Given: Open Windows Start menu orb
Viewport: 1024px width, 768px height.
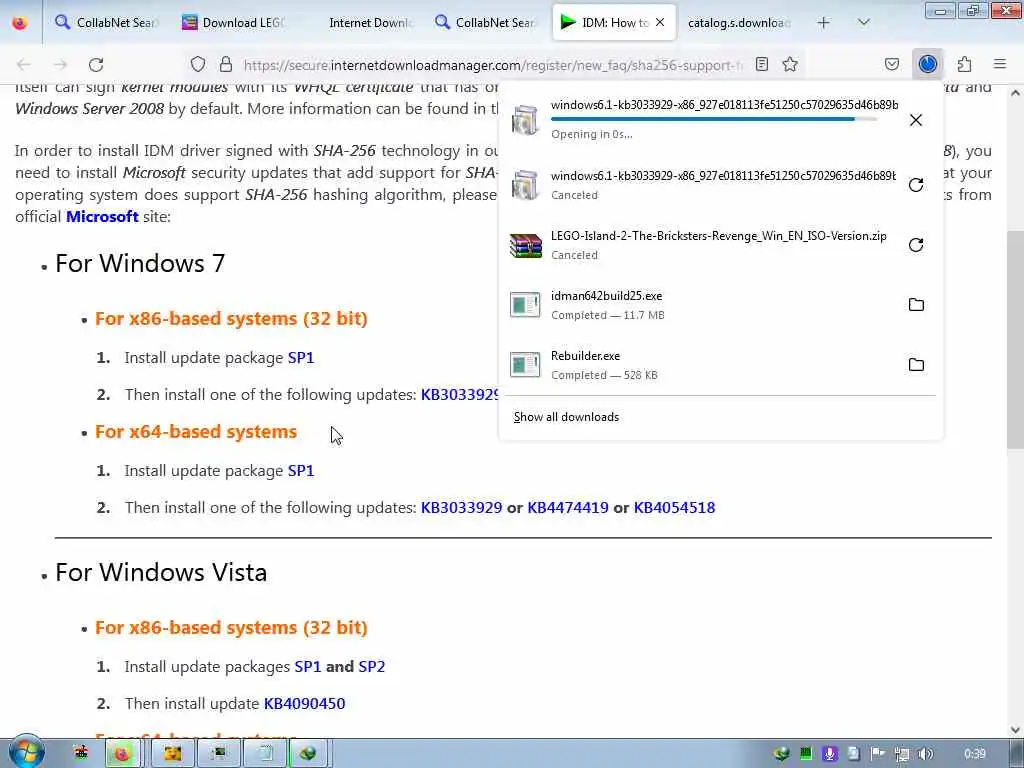Looking at the screenshot, I should tap(26, 753).
